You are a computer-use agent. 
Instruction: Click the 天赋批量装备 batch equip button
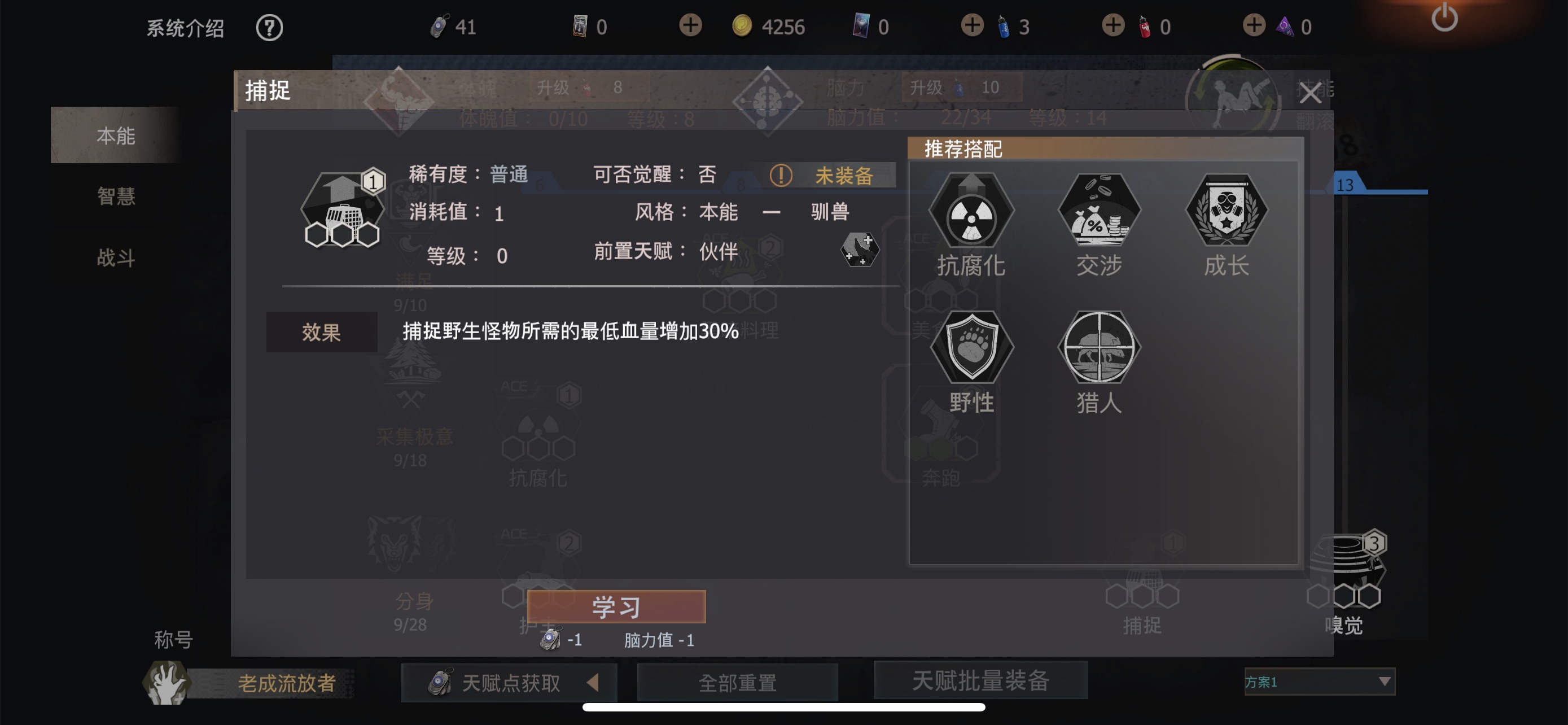pos(980,680)
